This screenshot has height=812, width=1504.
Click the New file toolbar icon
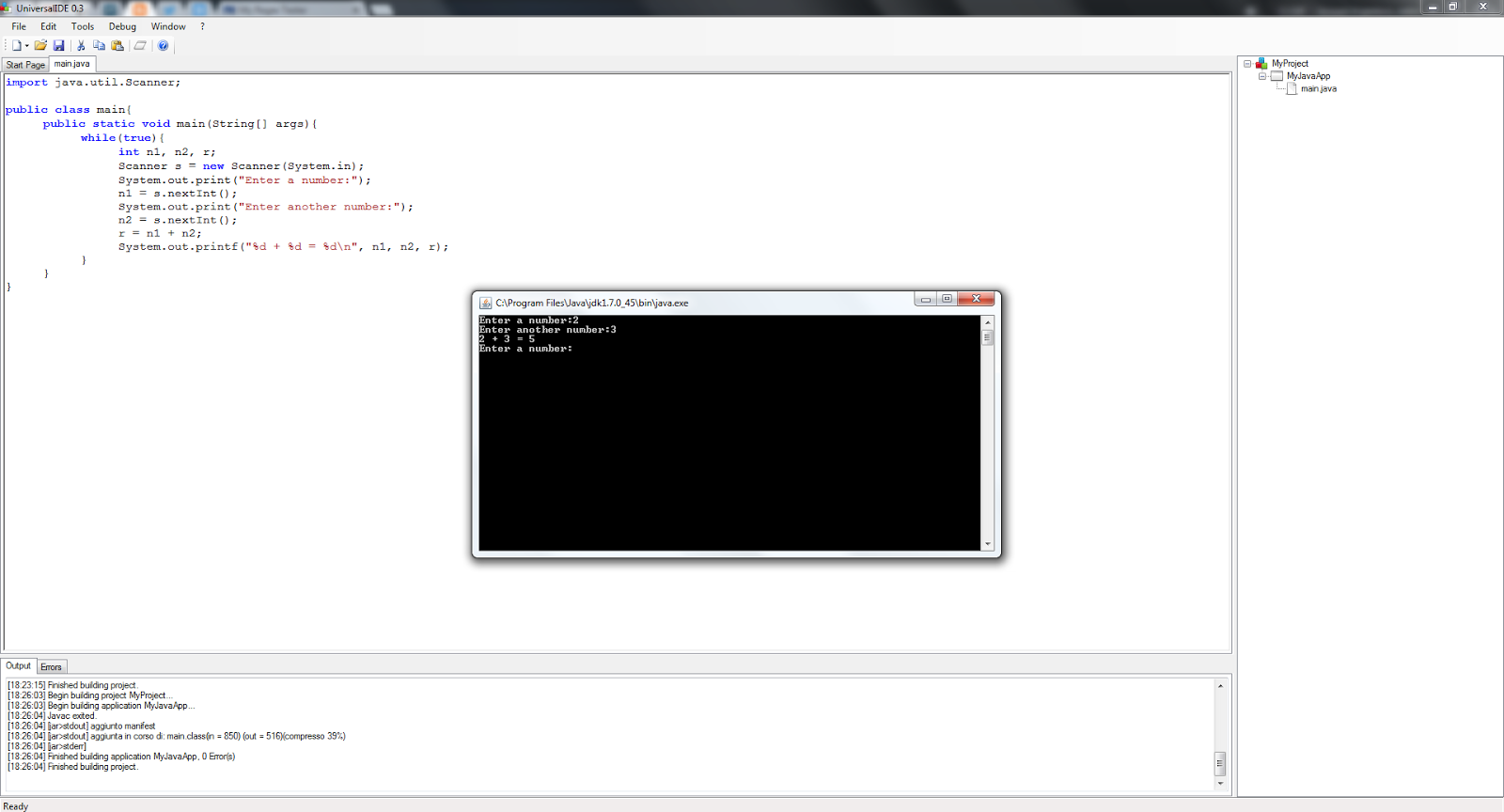point(16,45)
